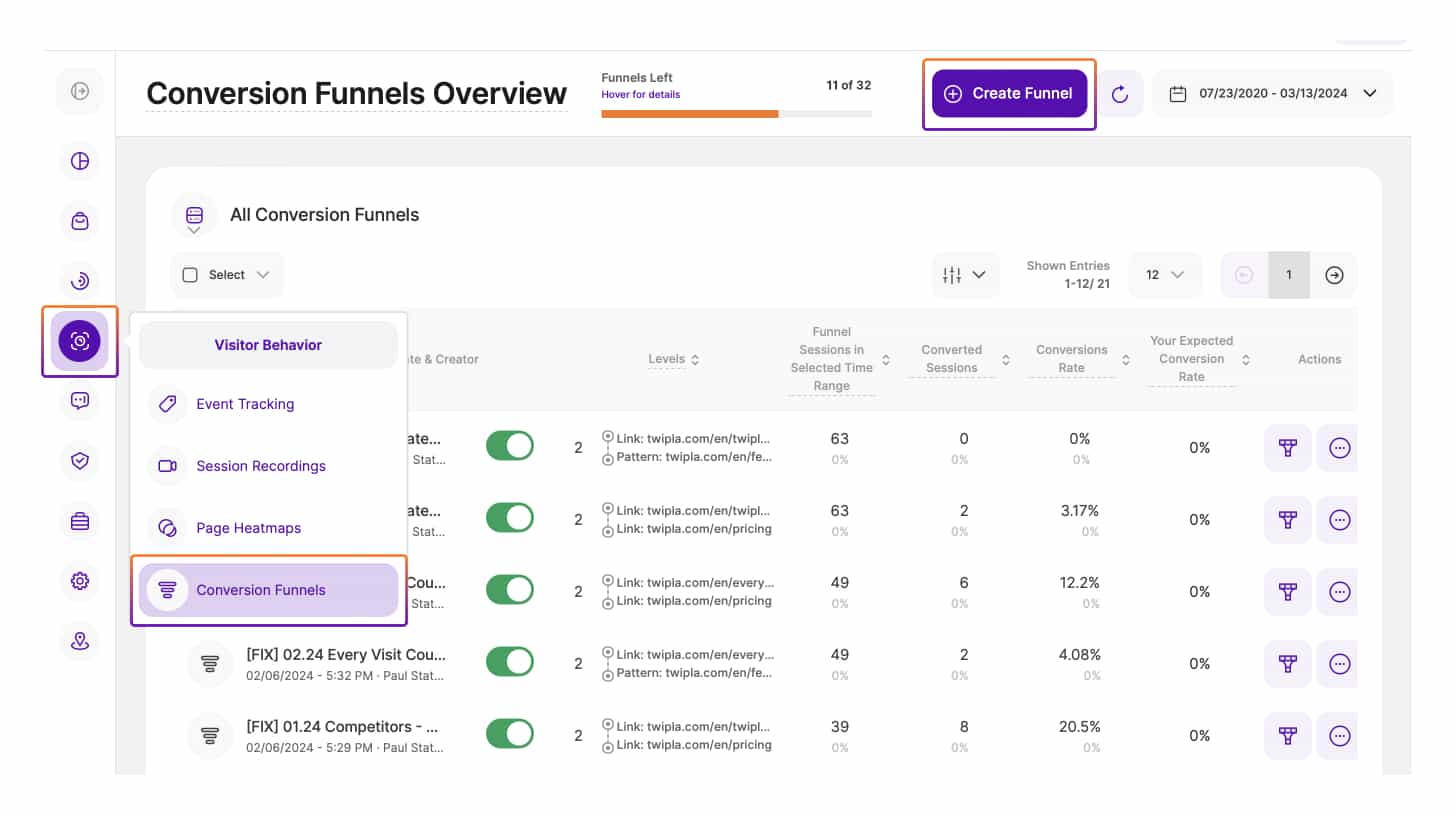The image size is (1456, 816).
Task: Open the Visitor Behavior sidebar icon
Action: pos(80,341)
